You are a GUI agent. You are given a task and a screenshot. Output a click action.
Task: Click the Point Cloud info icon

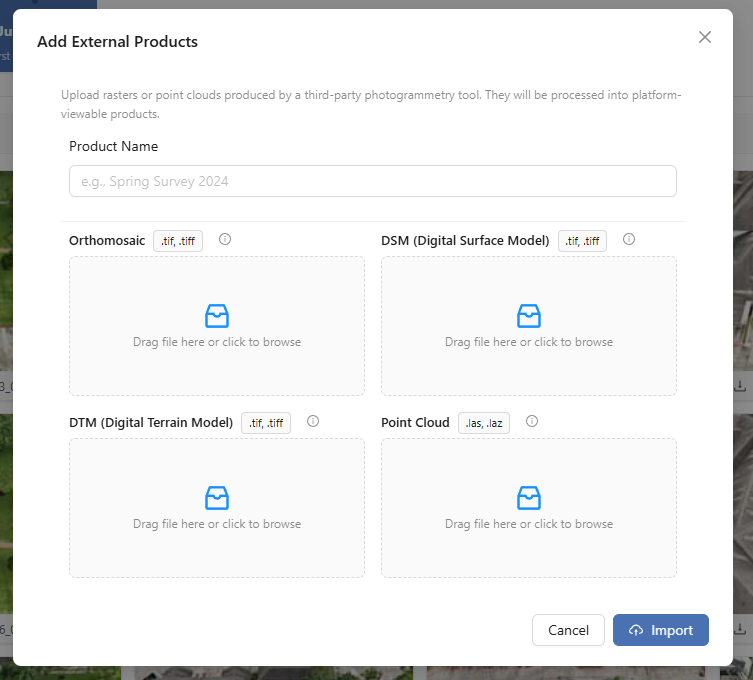pos(532,421)
